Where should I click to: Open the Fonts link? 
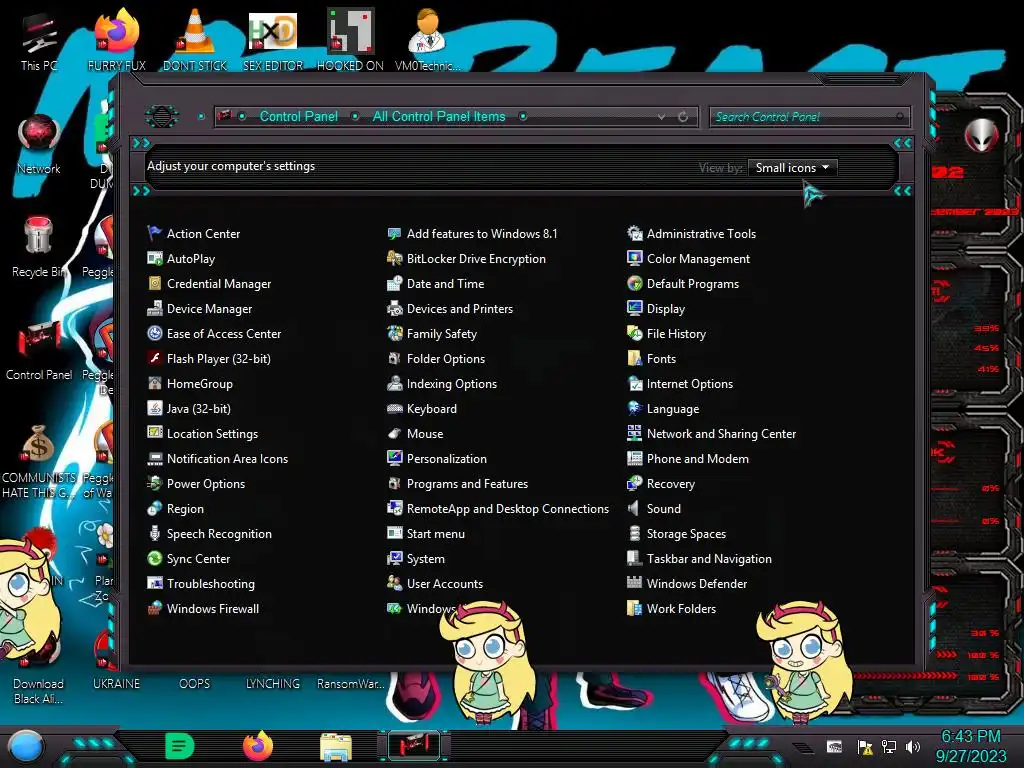pos(662,359)
